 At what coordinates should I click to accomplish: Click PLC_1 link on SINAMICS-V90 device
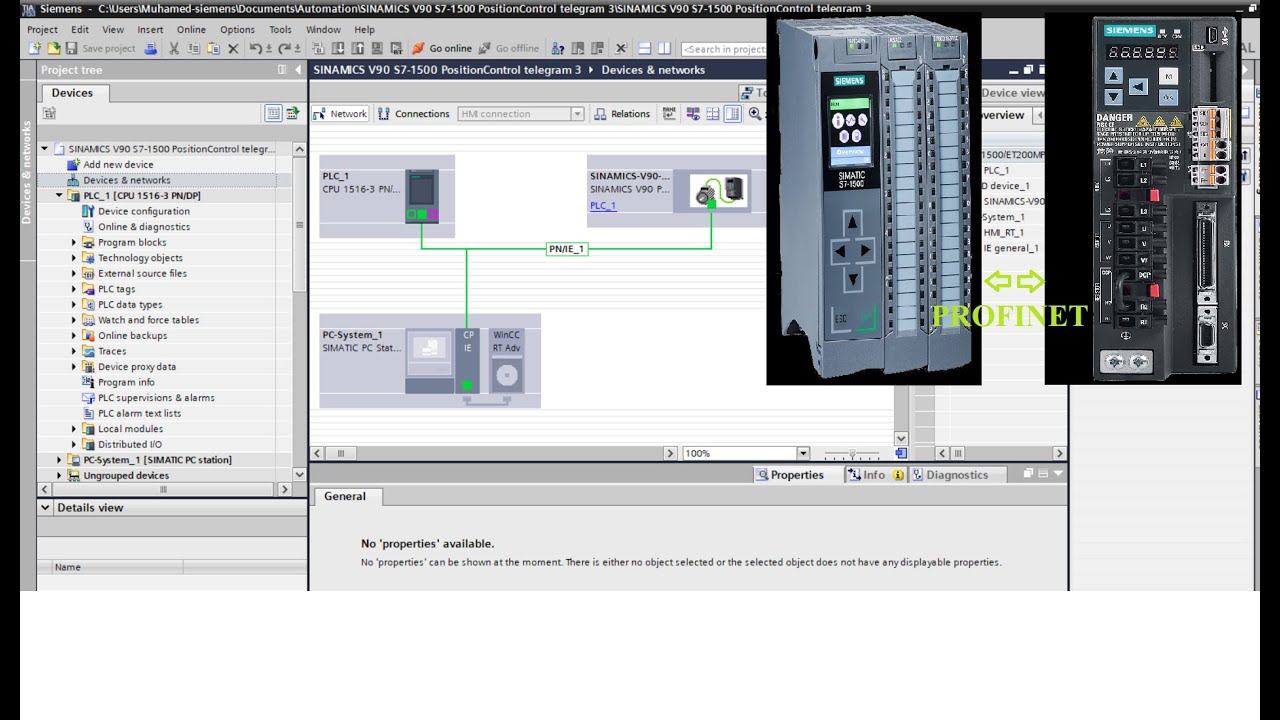603,206
